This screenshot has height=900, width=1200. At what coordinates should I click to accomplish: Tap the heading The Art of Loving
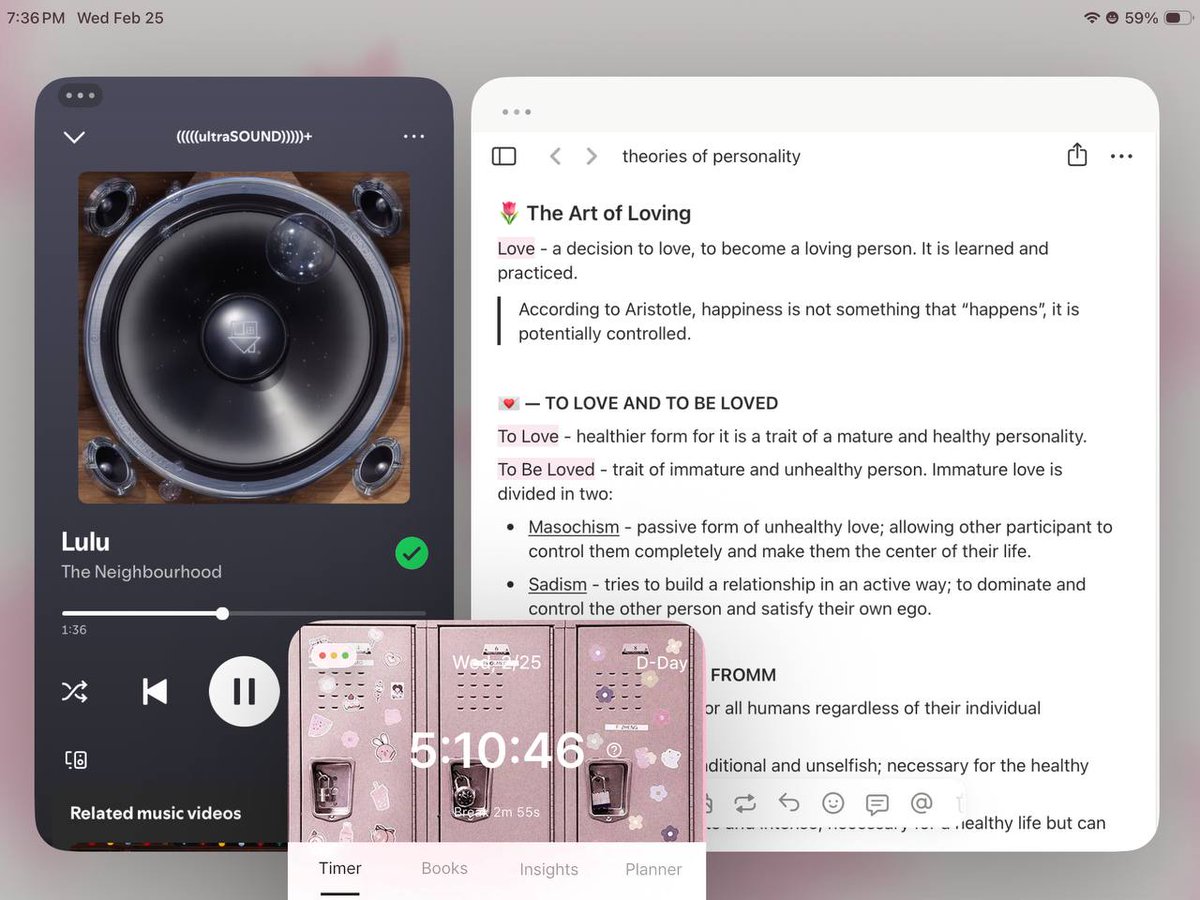(x=609, y=213)
